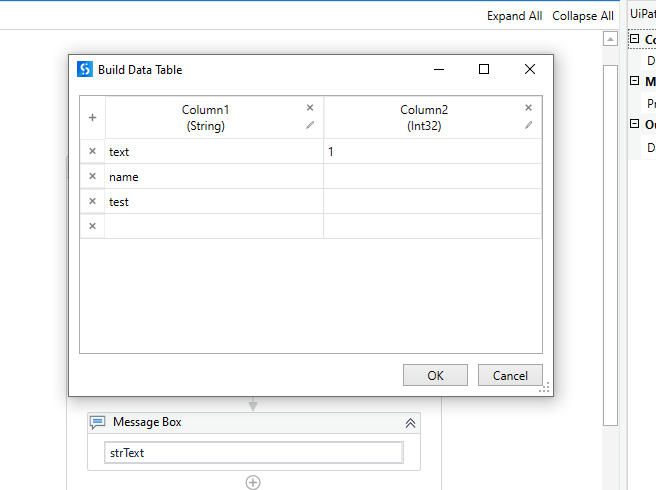Collapse the Message Box activity
656x490 pixels.
[x=410, y=423]
